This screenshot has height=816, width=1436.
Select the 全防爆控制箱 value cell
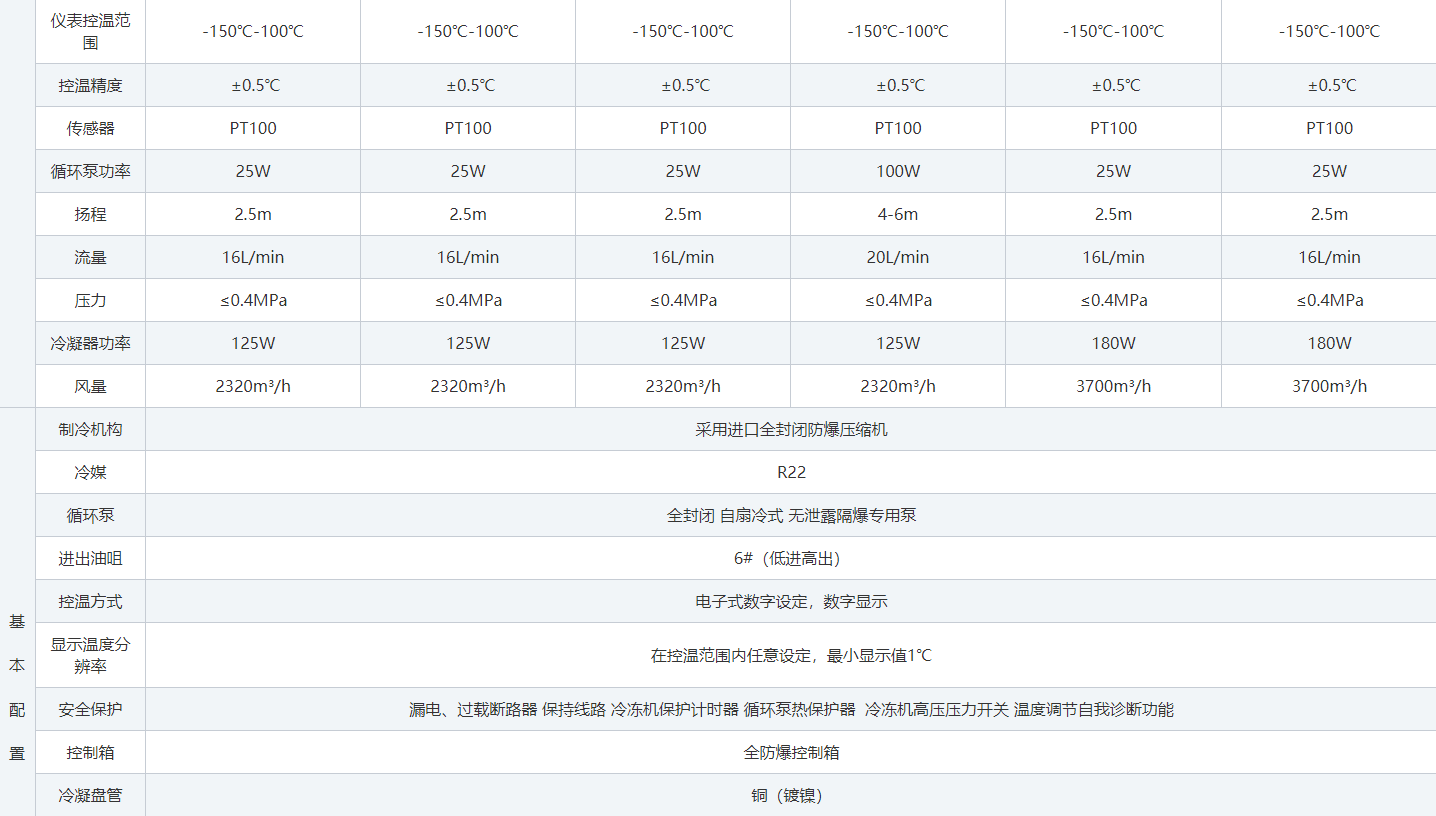click(790, 752)
